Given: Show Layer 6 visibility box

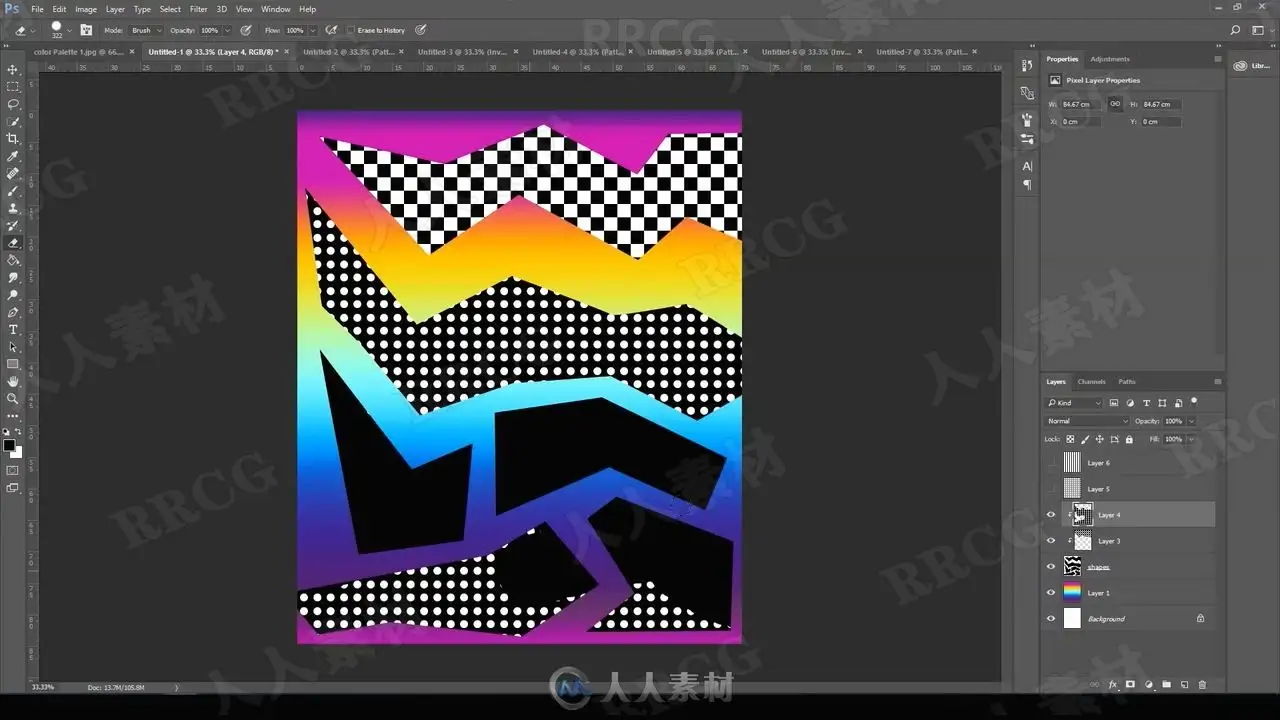Looking at the screenshot, I should click(1050, 463).
